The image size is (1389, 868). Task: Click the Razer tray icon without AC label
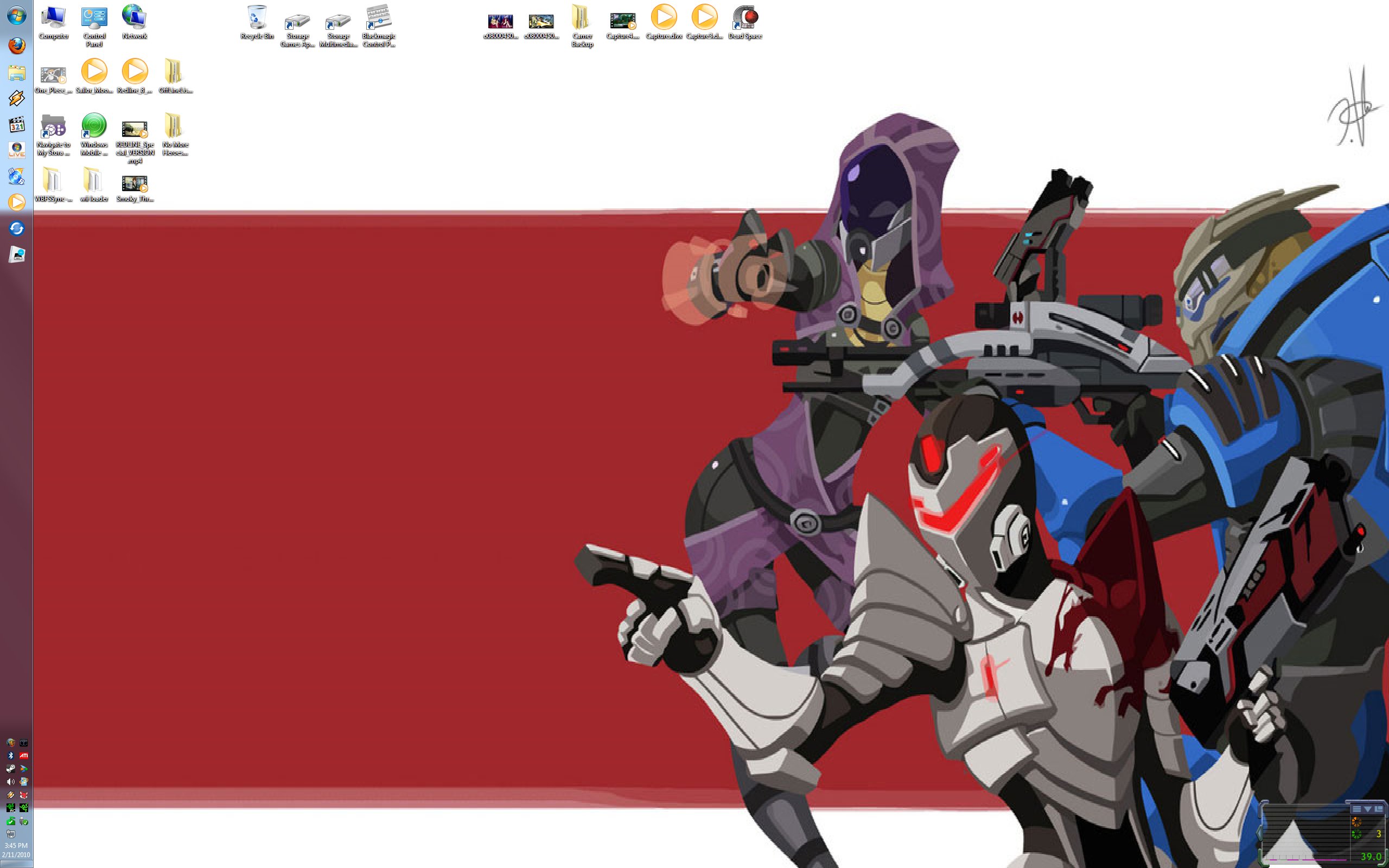23,808
